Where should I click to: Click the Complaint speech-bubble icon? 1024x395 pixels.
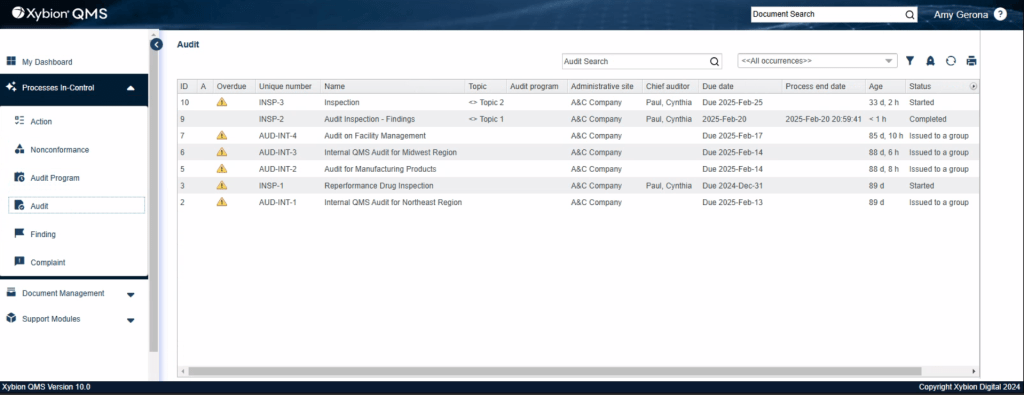tap(19, 261)
